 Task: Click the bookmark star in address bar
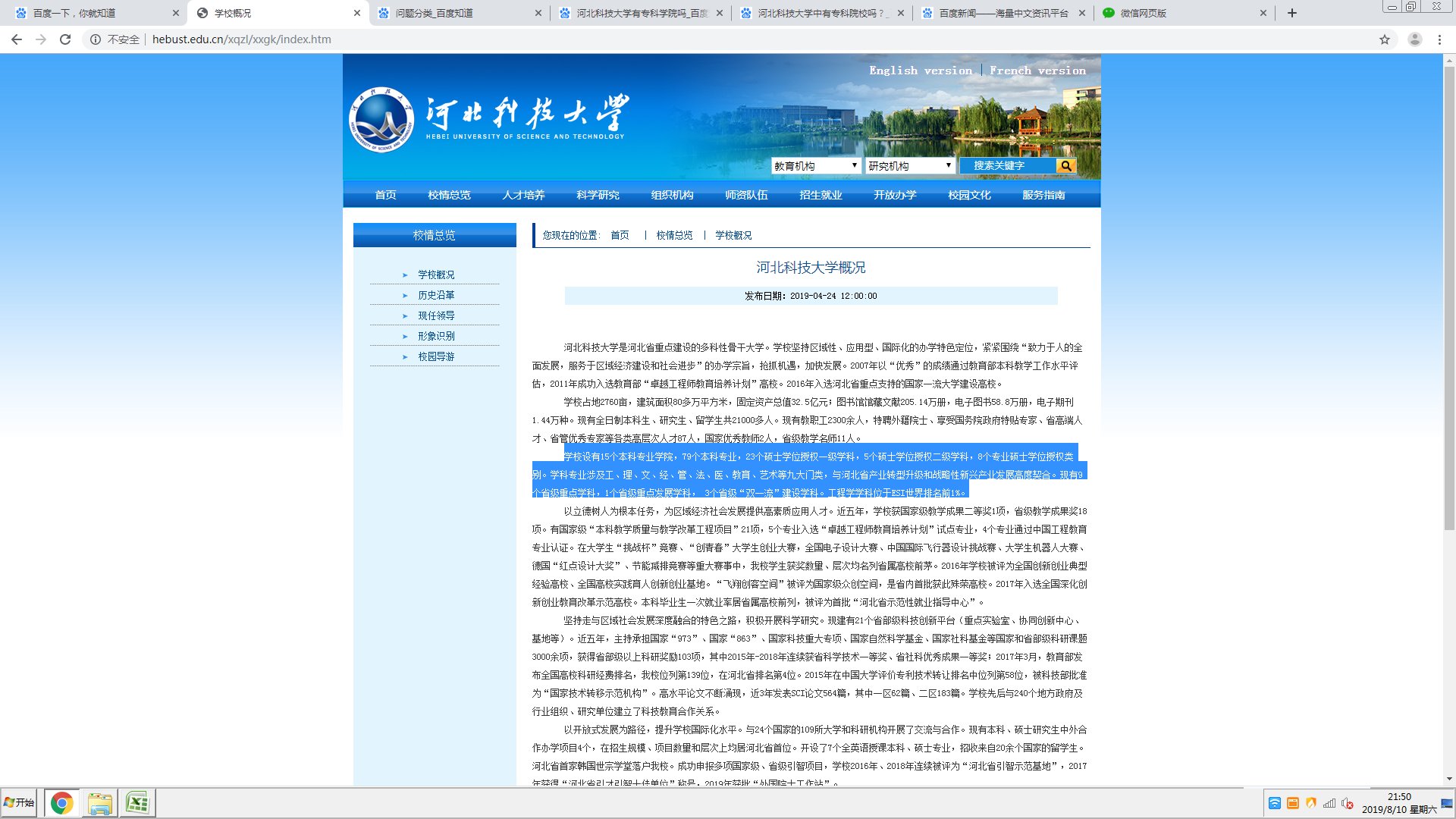point(1386,39)
